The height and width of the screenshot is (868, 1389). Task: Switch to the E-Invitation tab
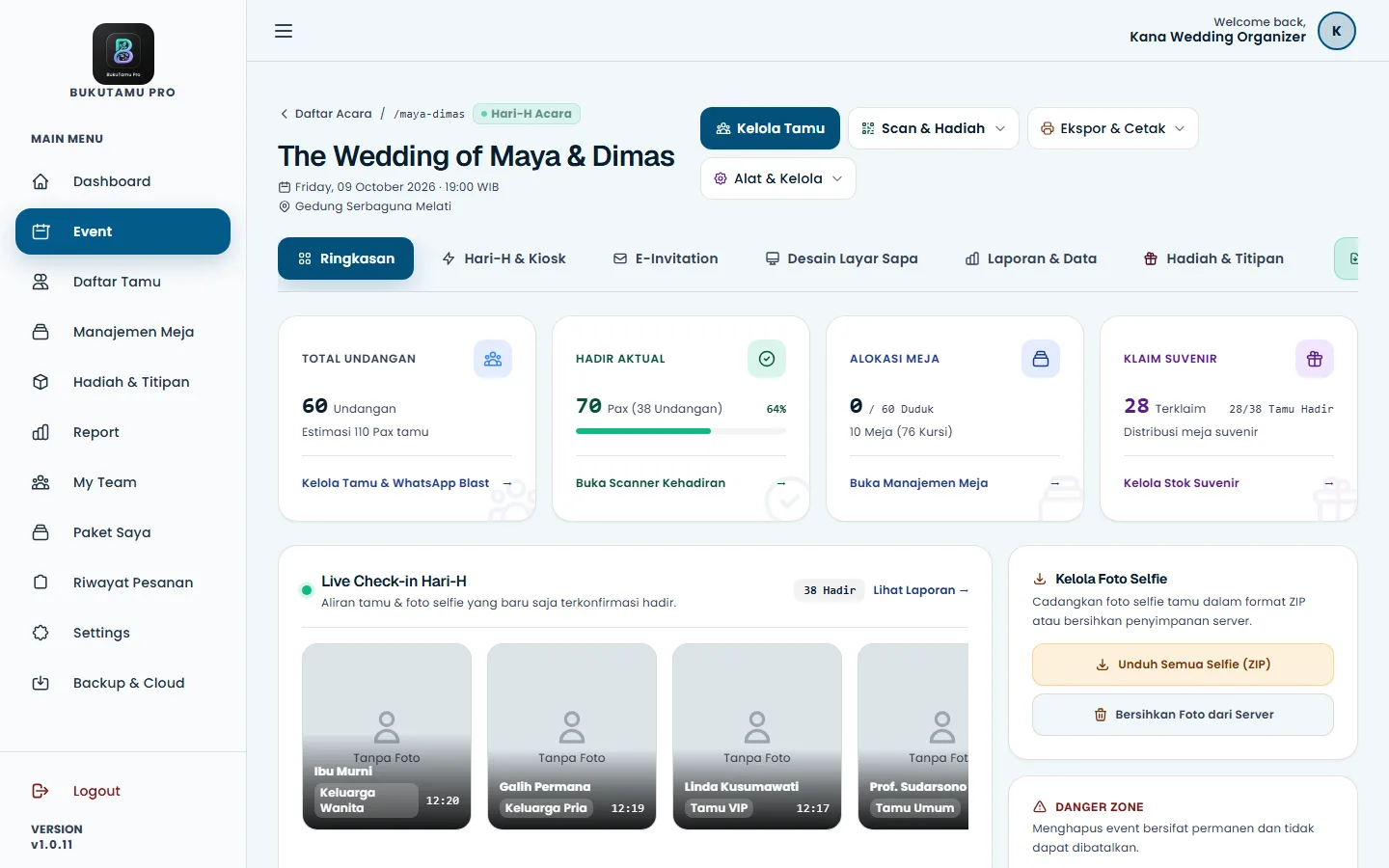666,258
